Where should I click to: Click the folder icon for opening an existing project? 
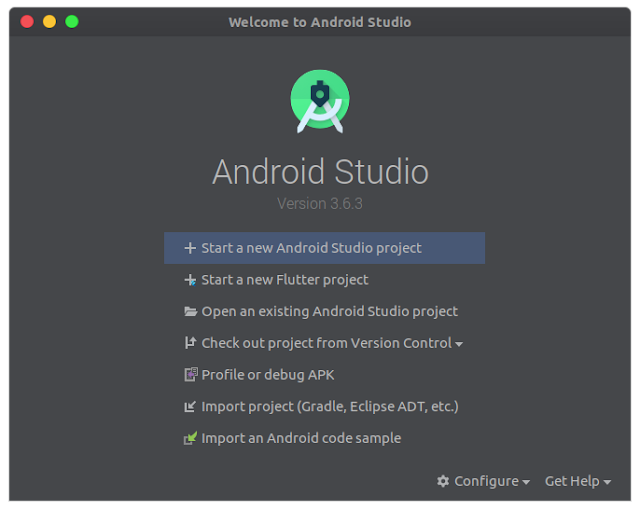click(x=190, y=312)
